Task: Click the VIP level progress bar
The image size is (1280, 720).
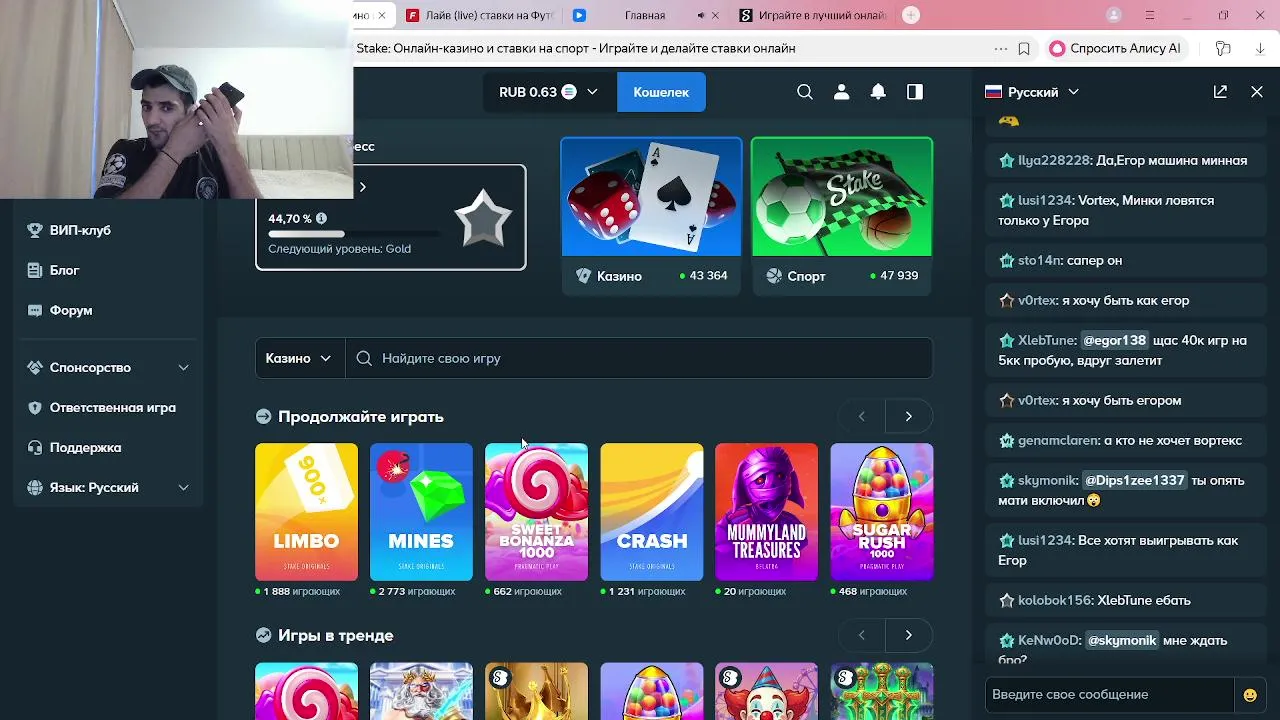Action: pos(354,235)
